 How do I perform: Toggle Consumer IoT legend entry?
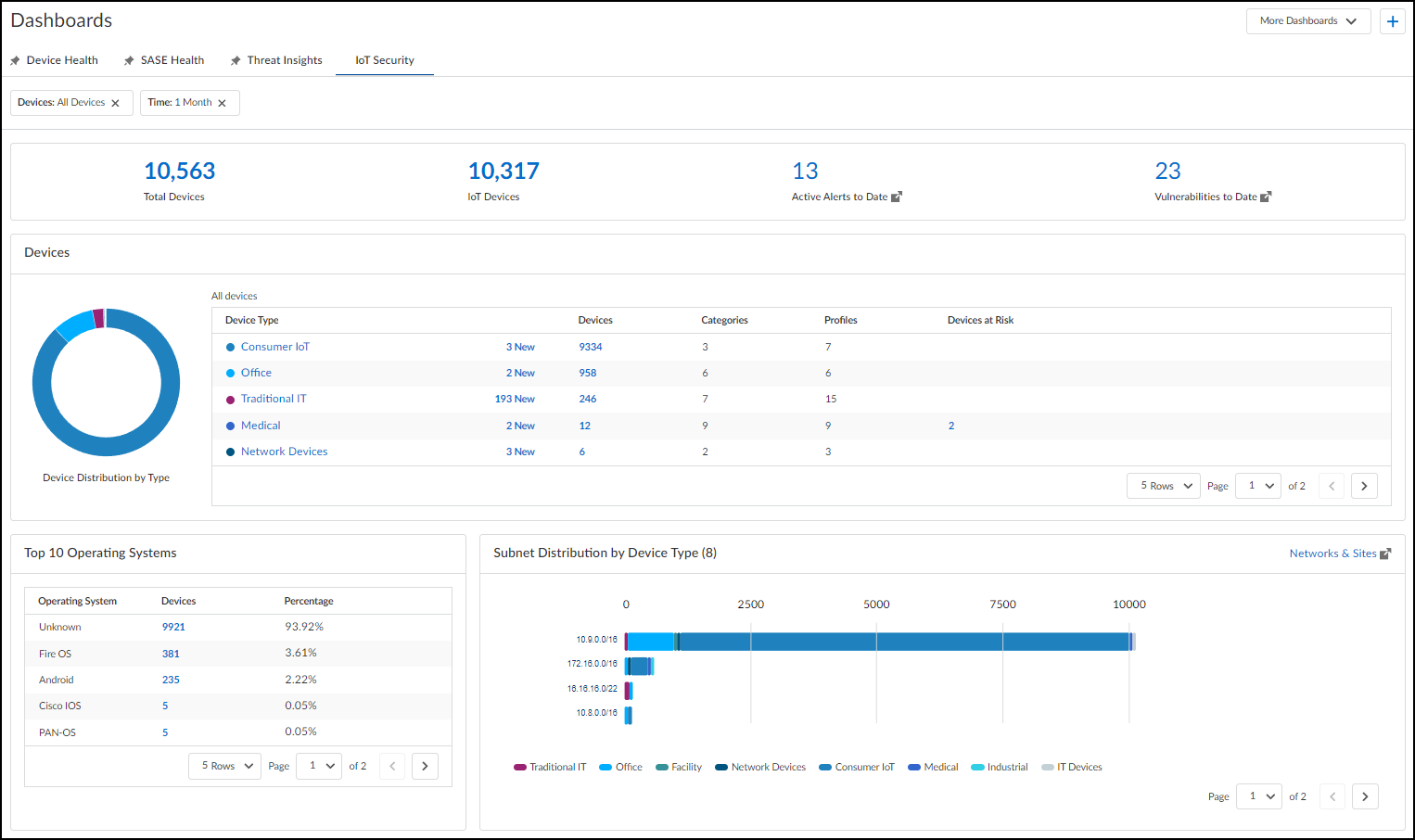click(x=856, y=767)
